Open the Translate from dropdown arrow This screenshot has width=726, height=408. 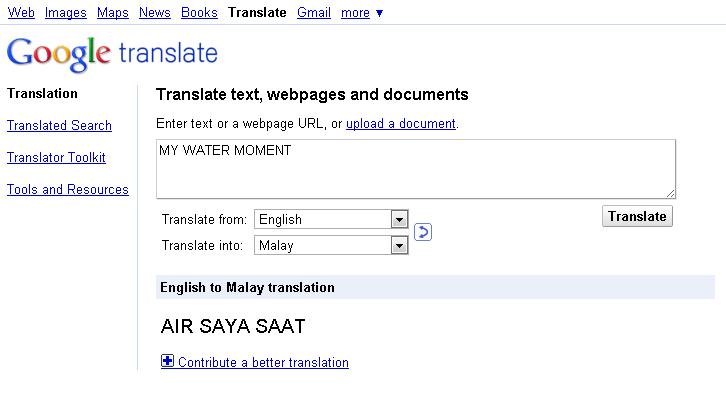tap(399, 220)
